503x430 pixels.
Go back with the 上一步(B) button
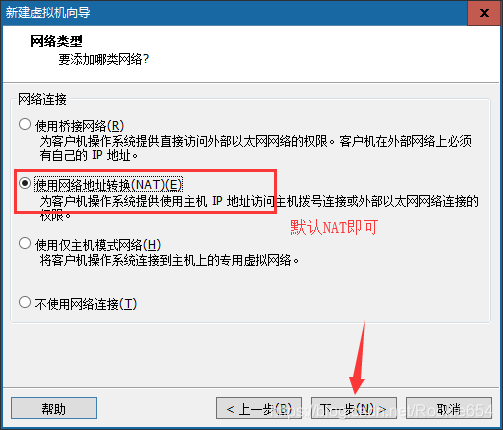coord(259,408)
